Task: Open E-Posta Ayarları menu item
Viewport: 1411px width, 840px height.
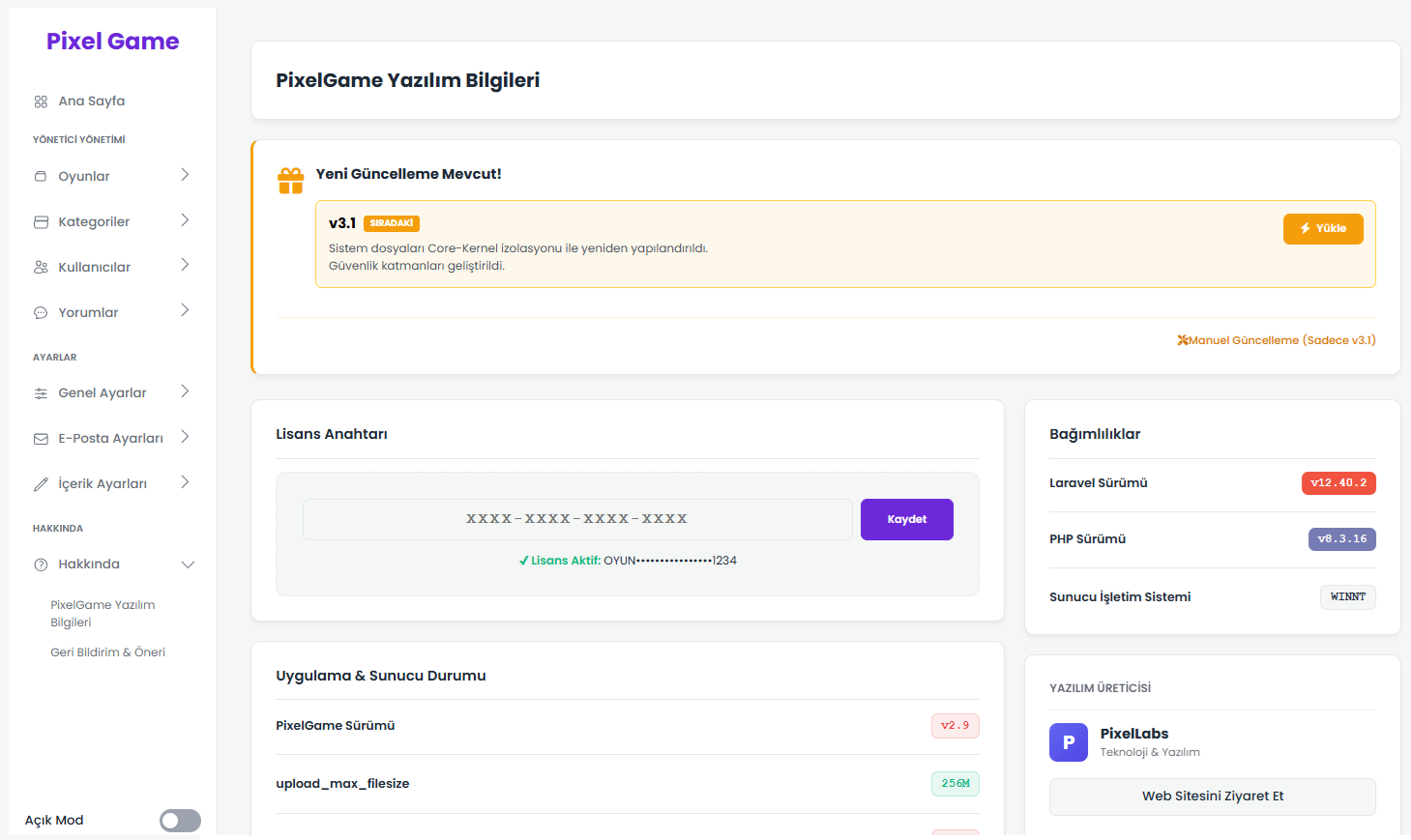Action: (110, 439)
